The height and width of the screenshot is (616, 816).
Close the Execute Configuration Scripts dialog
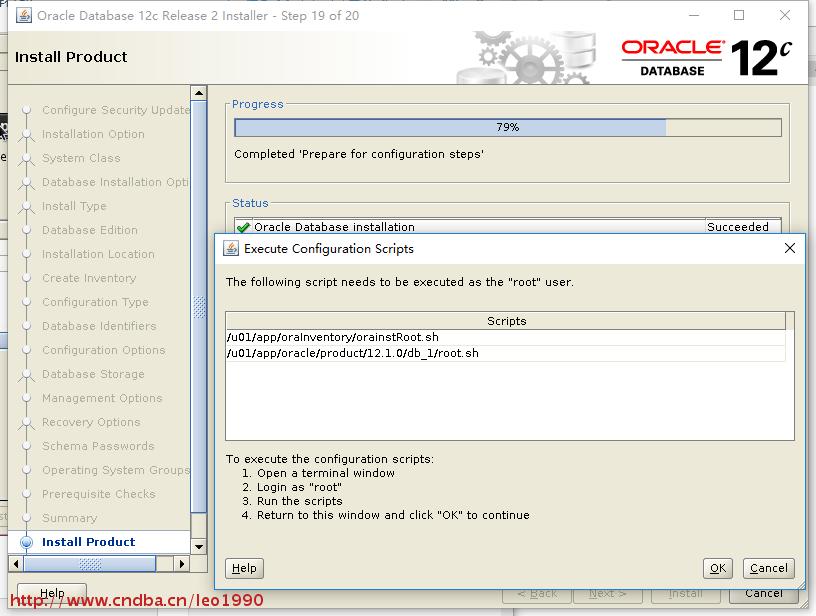tap(789, 248)
